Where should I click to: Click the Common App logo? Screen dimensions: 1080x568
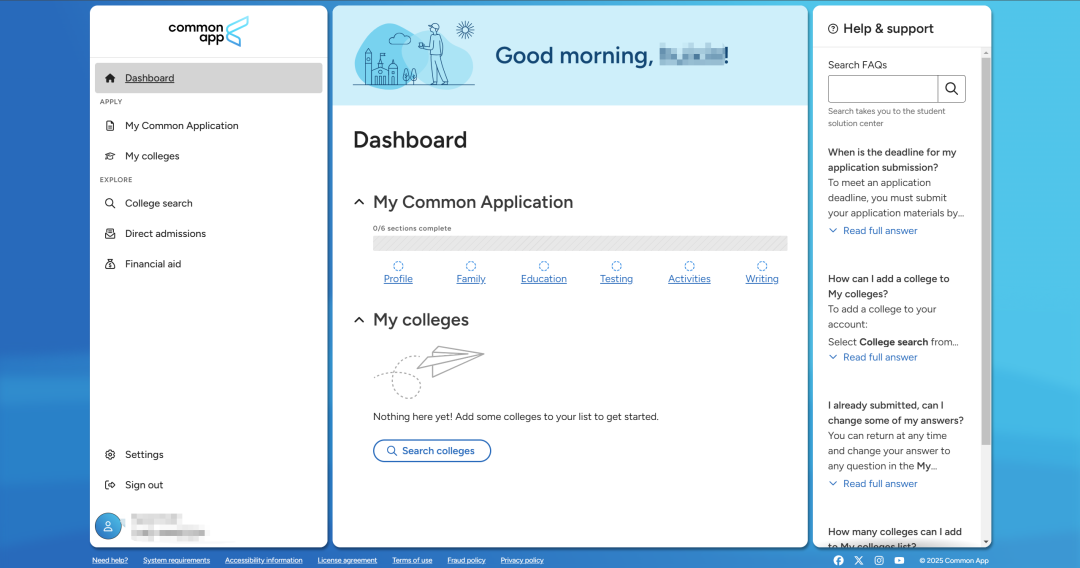tap(209, 32)
